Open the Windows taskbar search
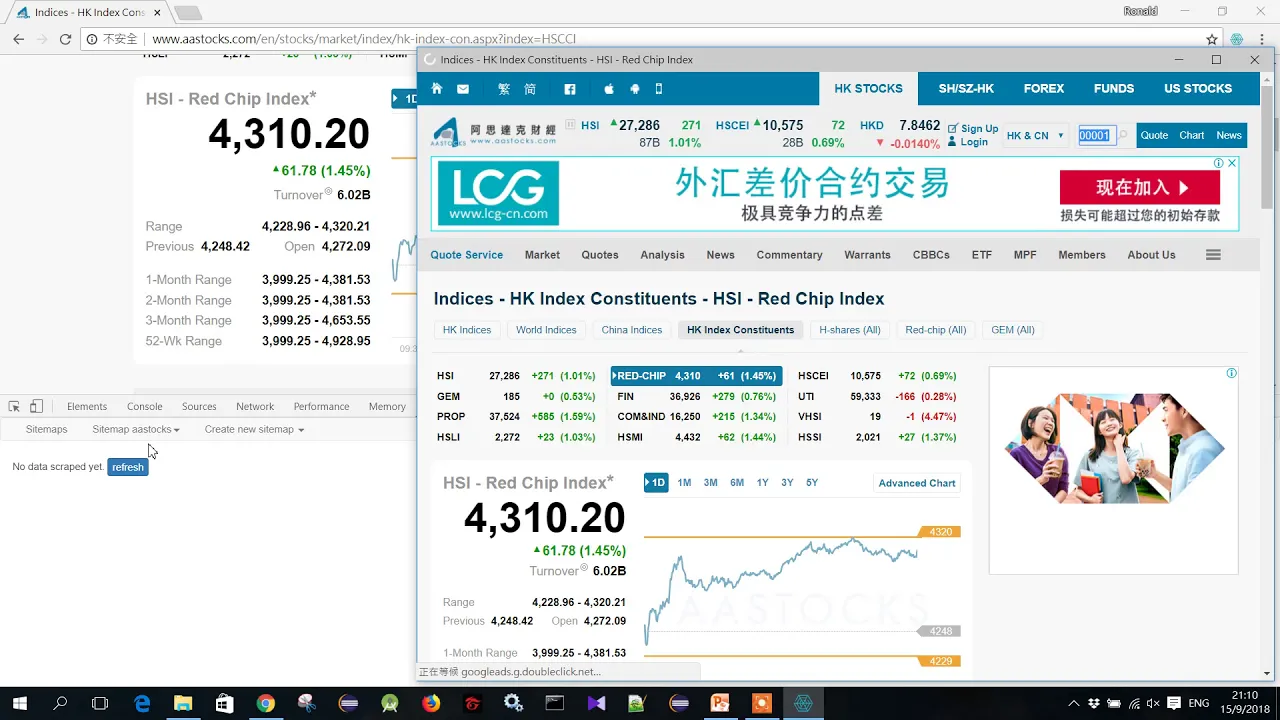 [x=60, y=703]
